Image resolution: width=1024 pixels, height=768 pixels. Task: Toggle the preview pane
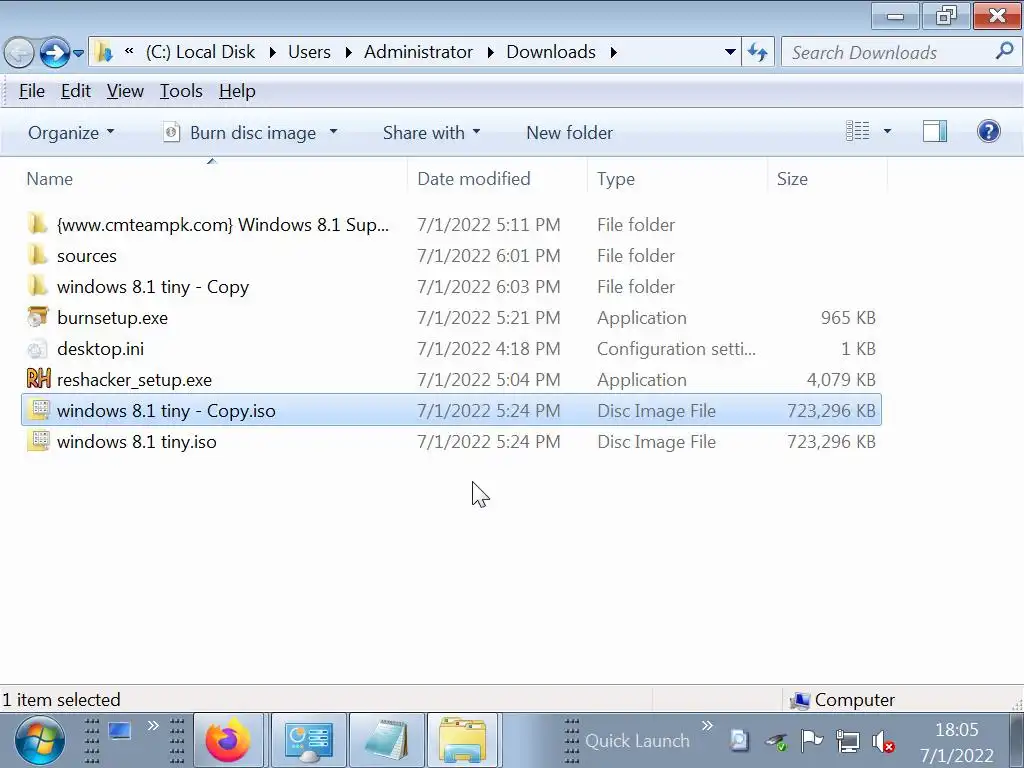(x=935, y=131)
